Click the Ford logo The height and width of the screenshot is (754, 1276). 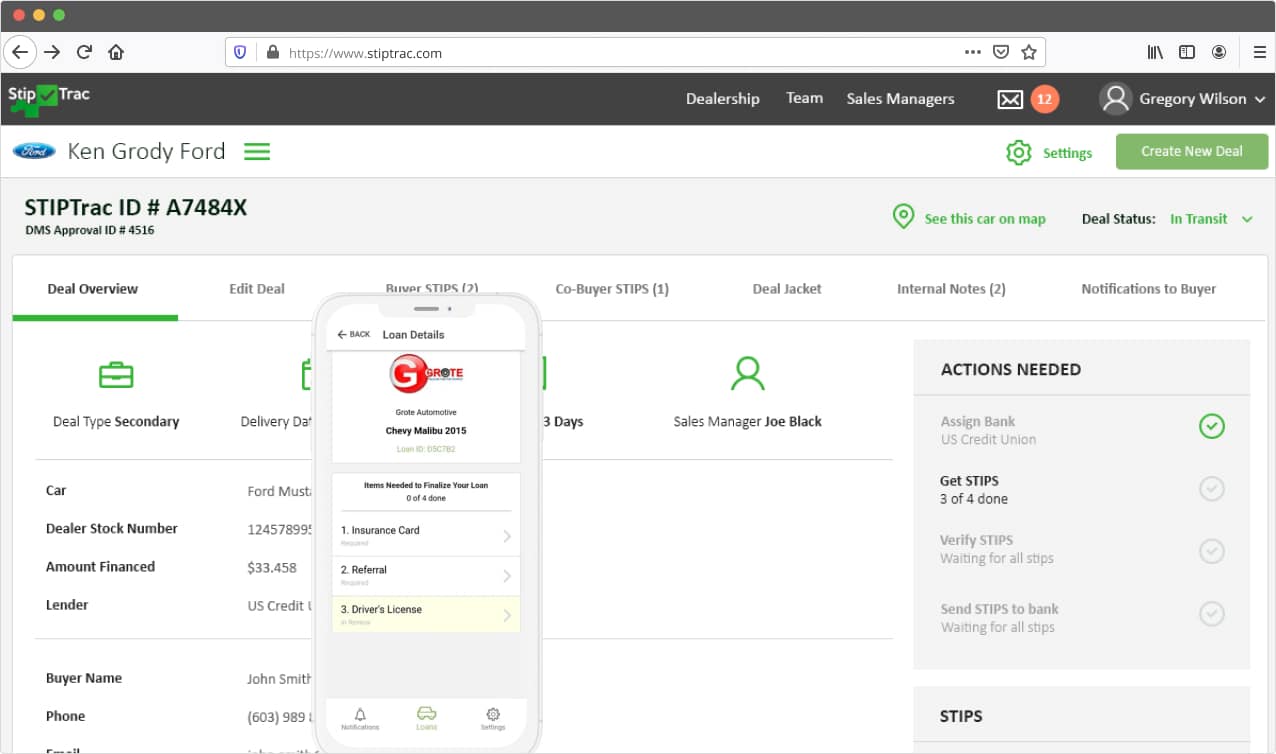tap(34, 151)
